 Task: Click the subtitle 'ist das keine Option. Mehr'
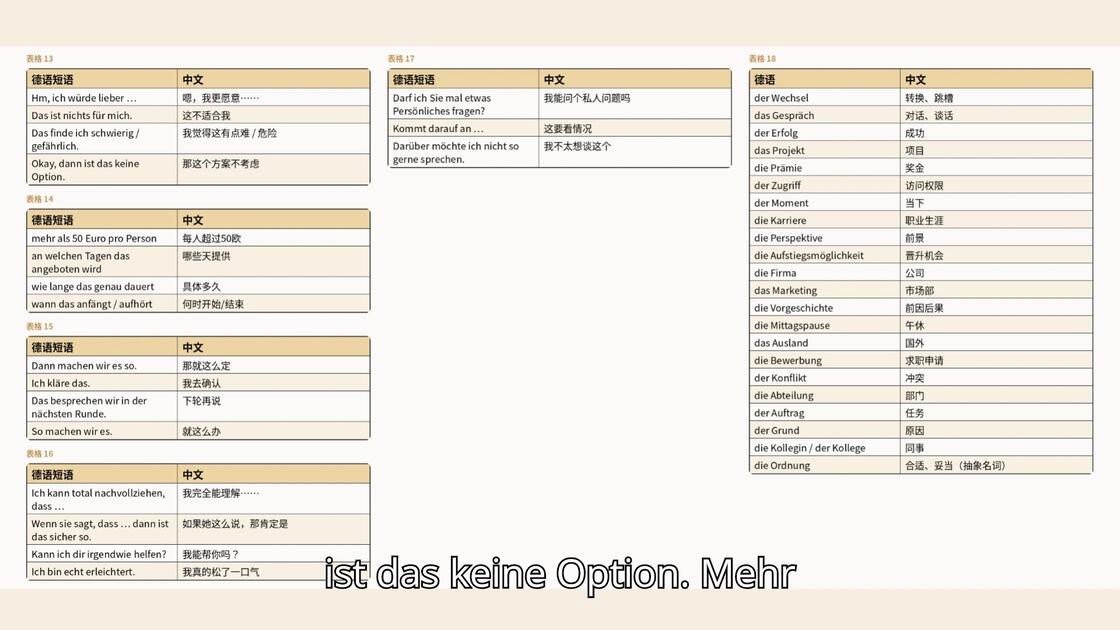tap(560, 574)
